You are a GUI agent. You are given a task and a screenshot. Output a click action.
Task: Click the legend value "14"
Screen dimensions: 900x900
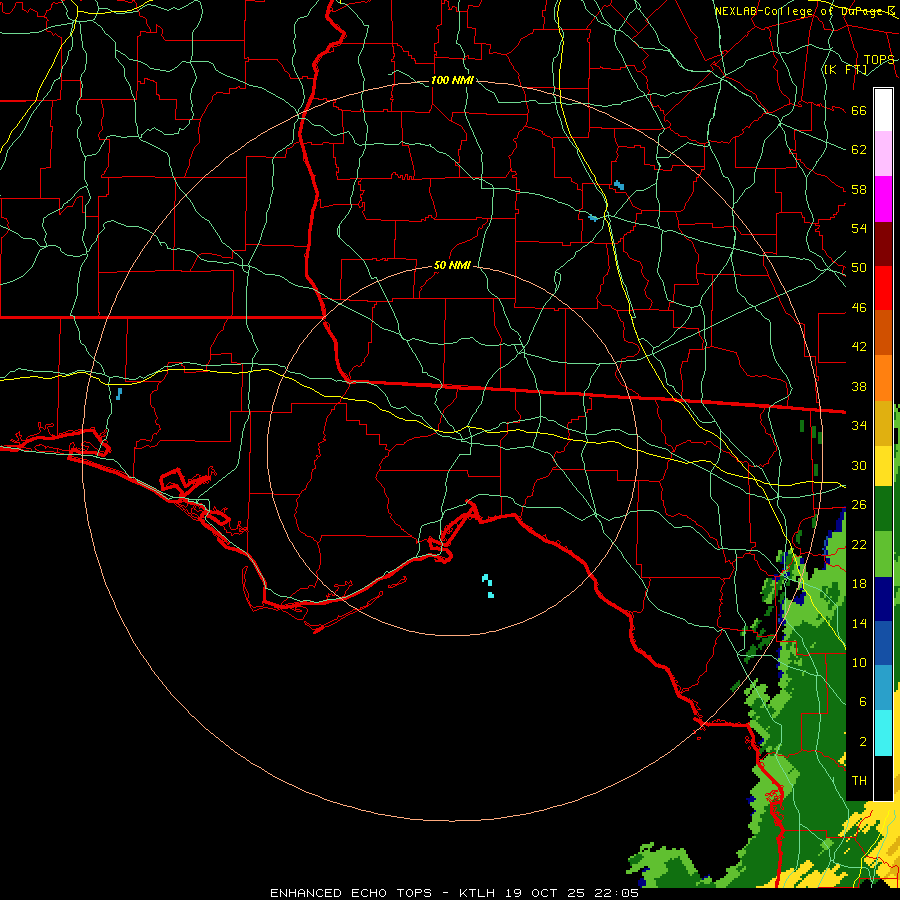point(859,623)
